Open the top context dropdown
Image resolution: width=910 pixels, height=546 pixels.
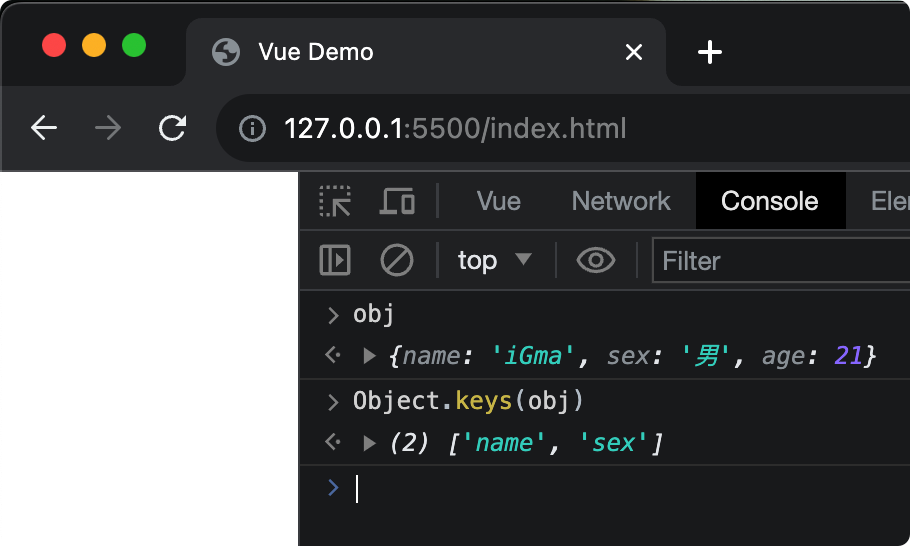coord(494,261)
